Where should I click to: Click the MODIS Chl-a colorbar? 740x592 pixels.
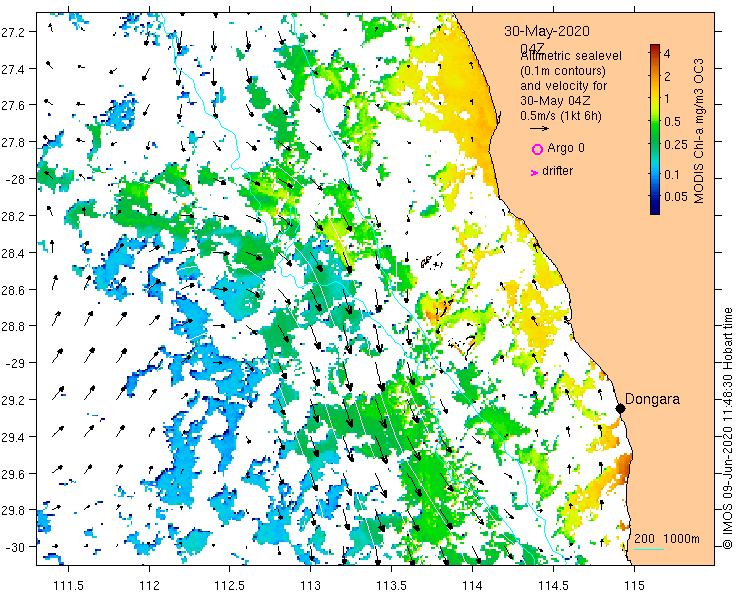(x=655, y=129)
